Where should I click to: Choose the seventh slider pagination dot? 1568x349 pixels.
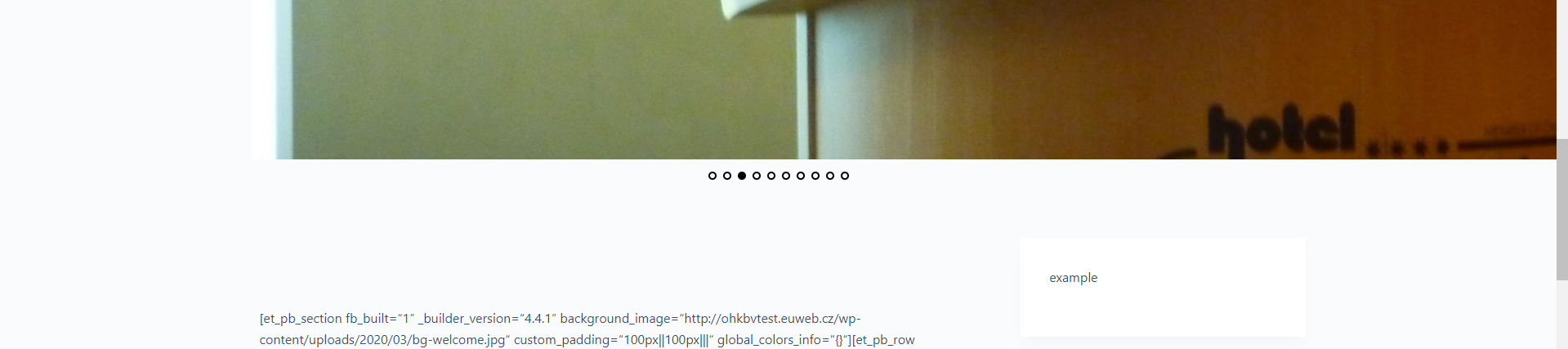click(801, 176)
